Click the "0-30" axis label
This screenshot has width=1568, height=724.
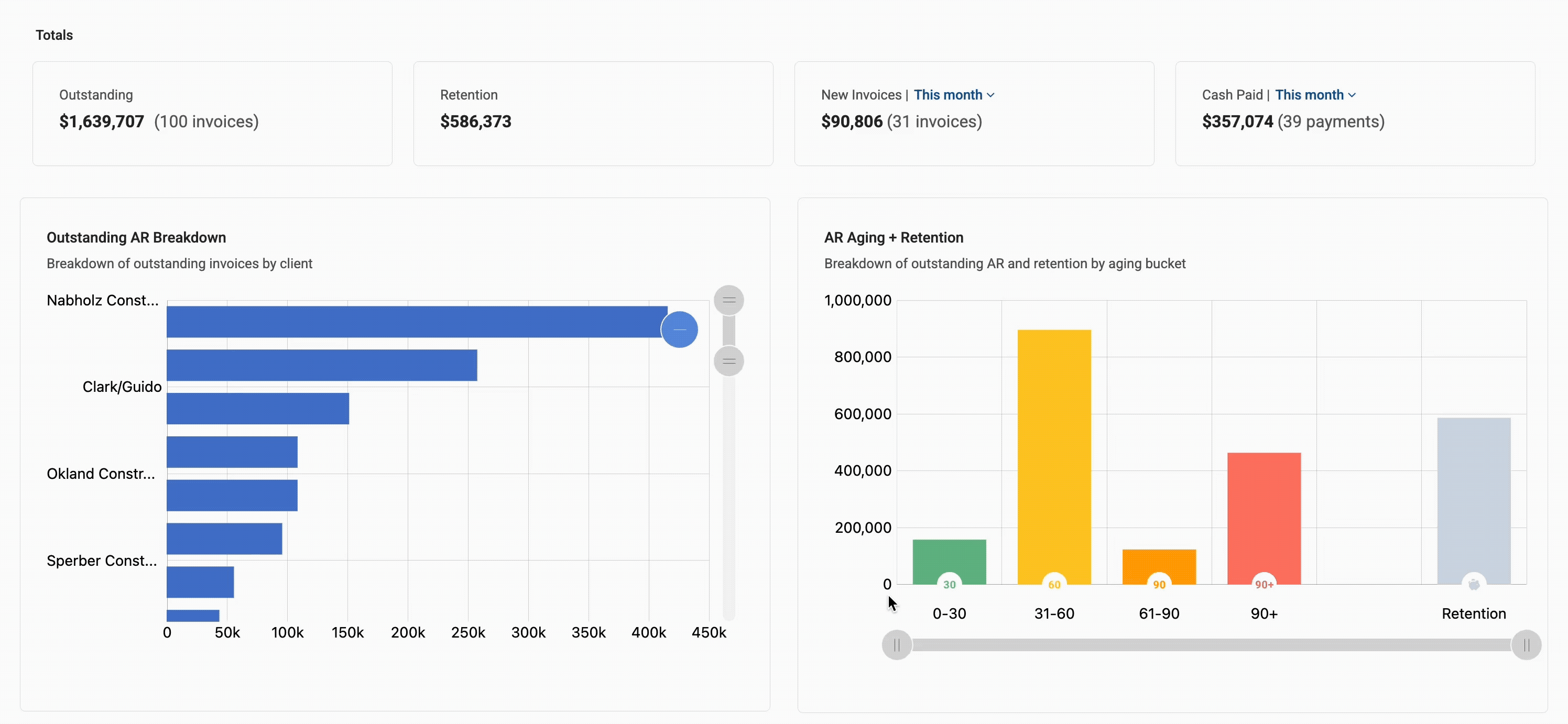[x=949, y=614]
